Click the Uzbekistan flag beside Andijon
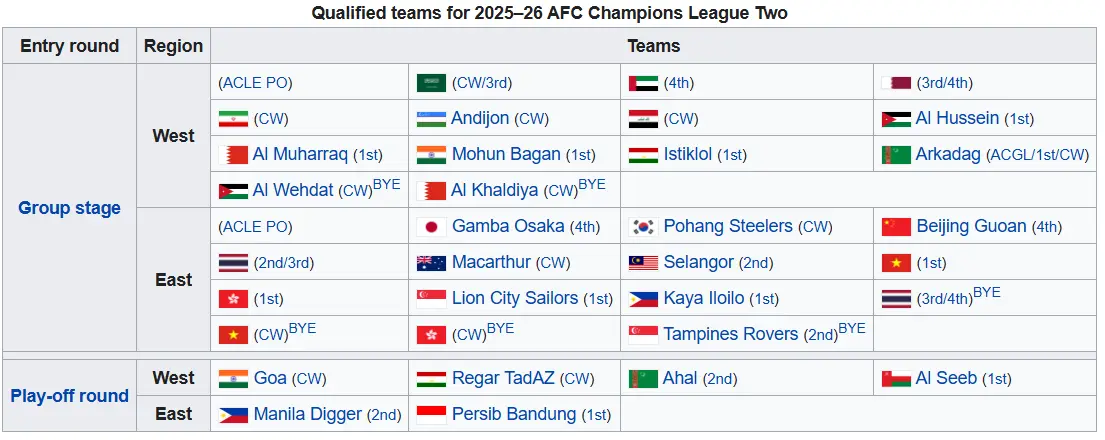Image resolution: width=1105 pixels, height=440 pixels. [431, 118]
